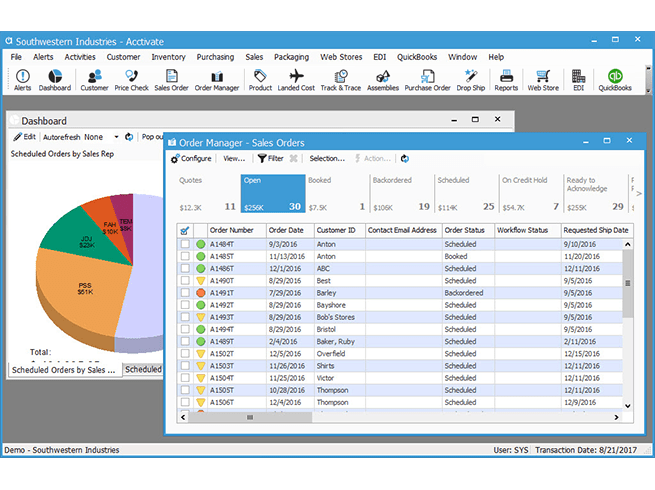Viewport: 655px width, 490px height.
Task: Switch to Scheduled Orders by Sales tab
Action: 63,370
